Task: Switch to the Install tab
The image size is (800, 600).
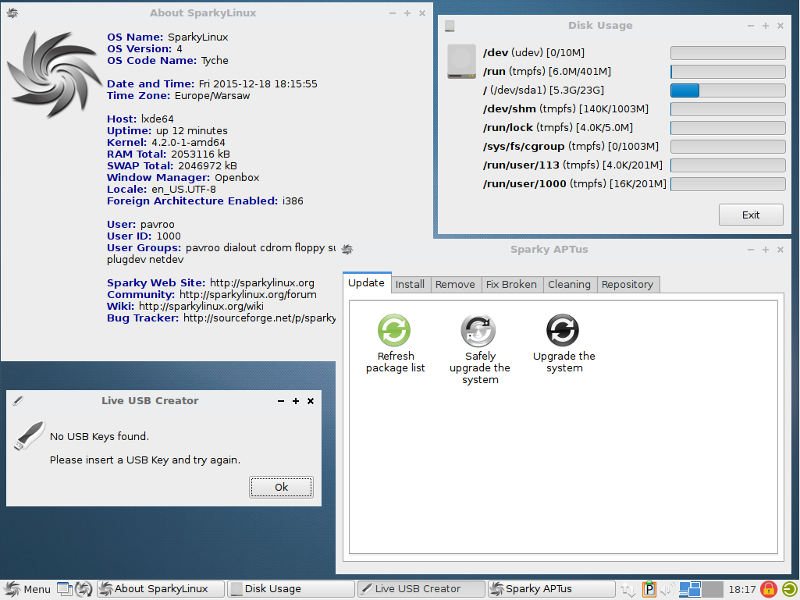Action: pos(410,284)
